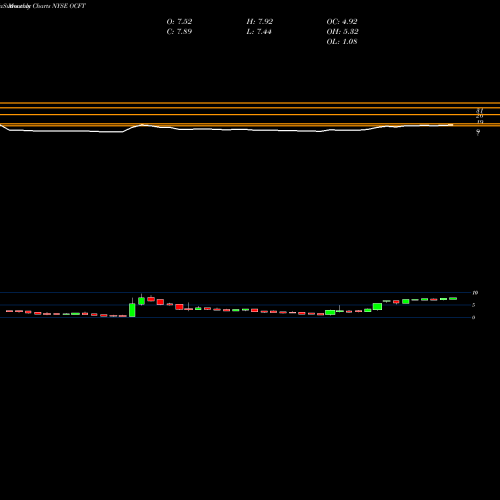Click the "OC: 4.92" reading

[342, 22]
